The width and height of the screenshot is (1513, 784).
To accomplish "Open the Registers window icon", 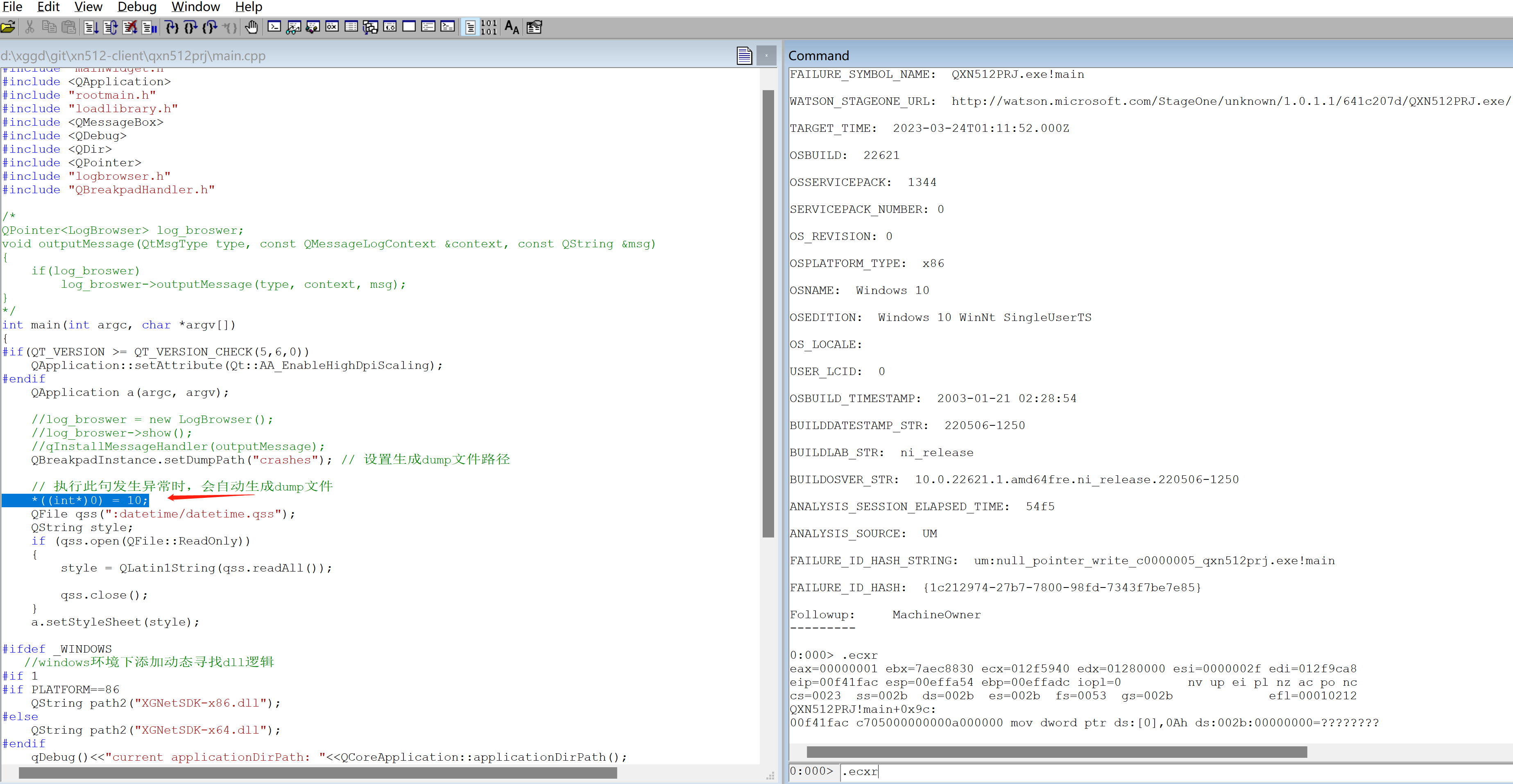I will [332, 27].
